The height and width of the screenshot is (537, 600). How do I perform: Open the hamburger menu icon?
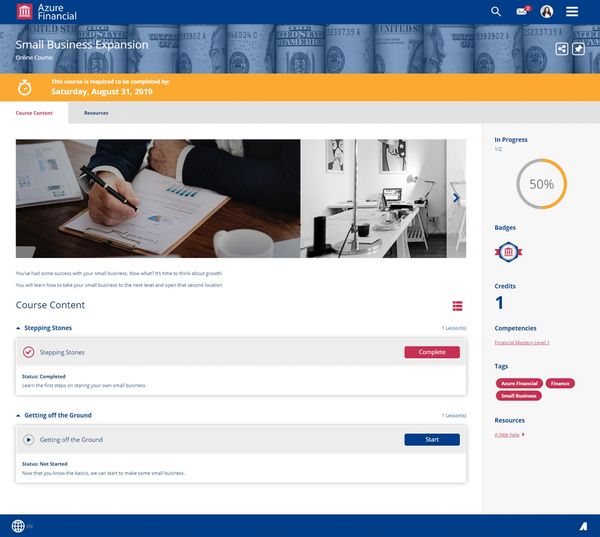pyautogui.click(x=572, y=11)
